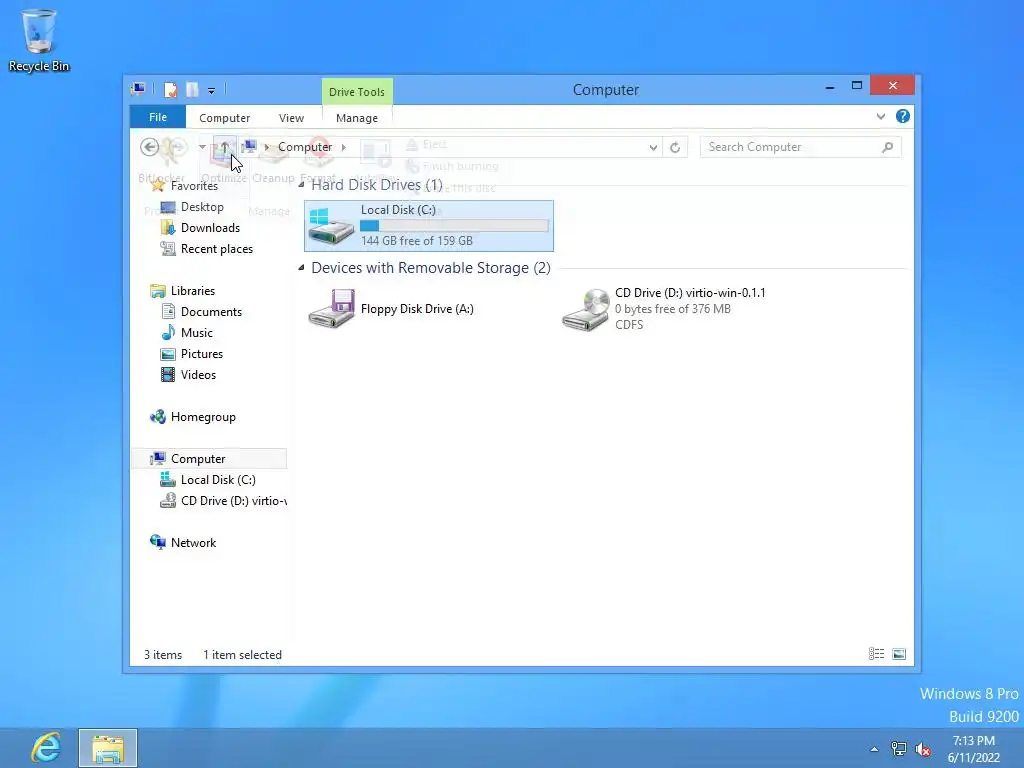Screen dimensions: 1024x768
Task: Collapse the Hard Disk Drives group
Action: point(301,185)
